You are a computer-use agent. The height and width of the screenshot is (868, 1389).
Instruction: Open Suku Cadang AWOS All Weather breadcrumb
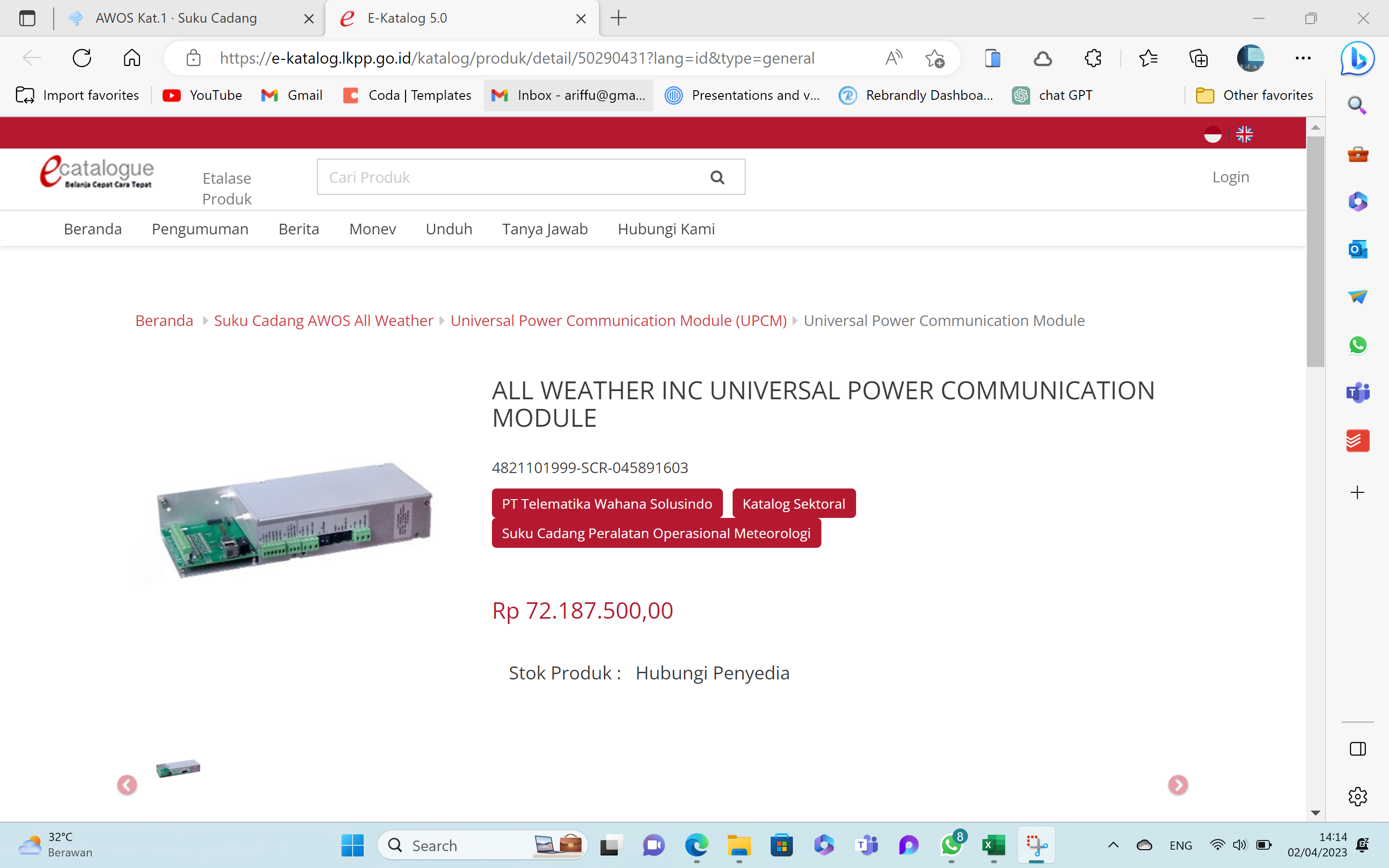pos(323,320)
